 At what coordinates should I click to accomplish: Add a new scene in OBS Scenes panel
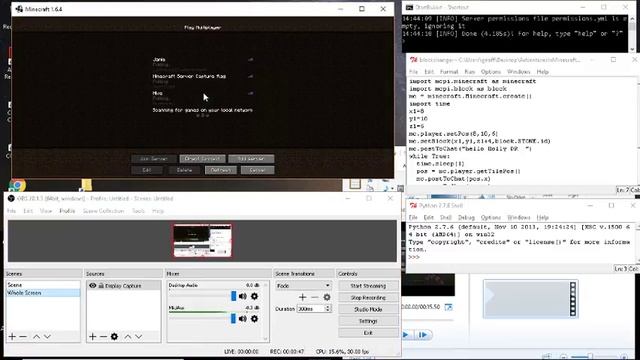(12, 336)
